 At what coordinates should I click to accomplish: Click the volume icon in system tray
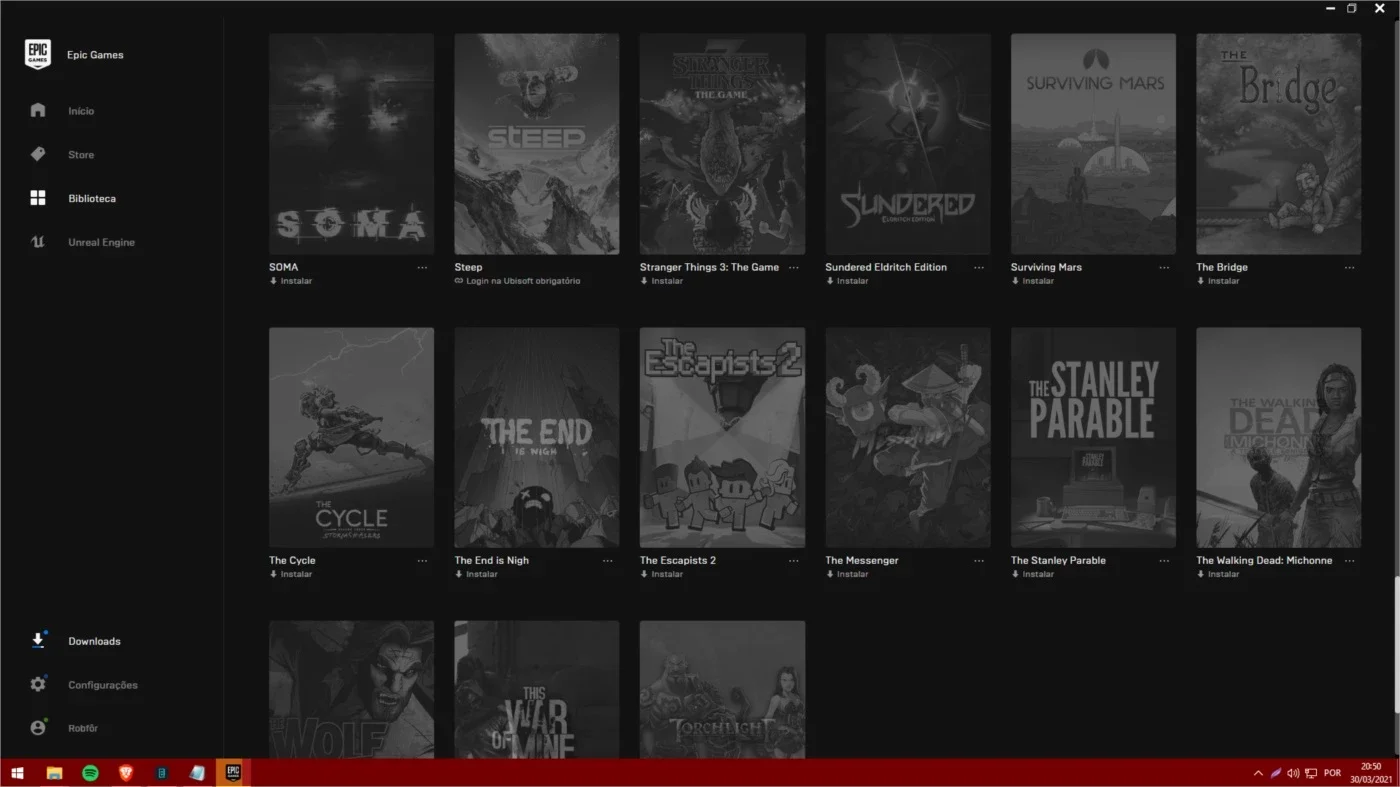[1293, 773]
